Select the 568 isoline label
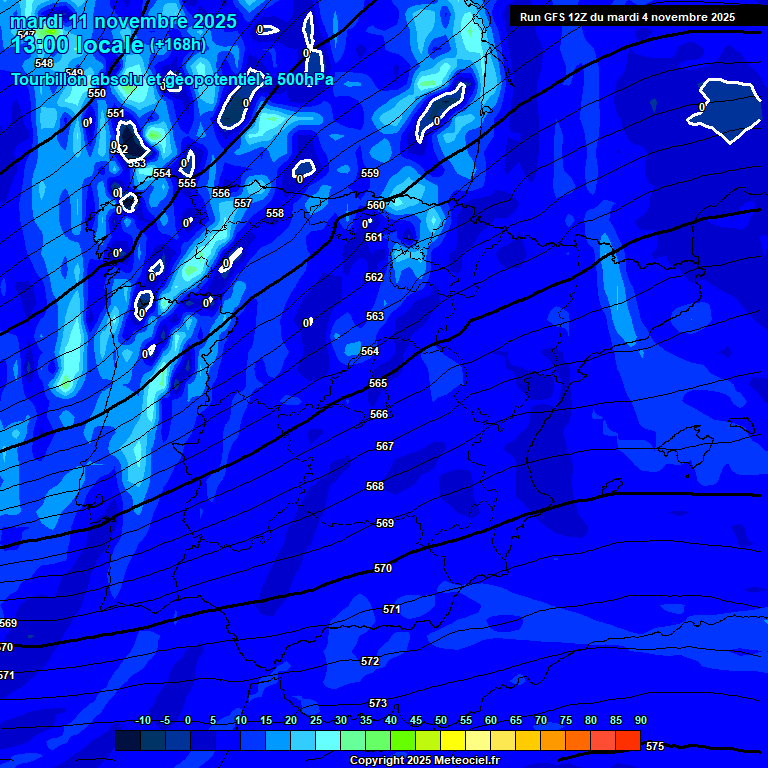This screenshot has height=768, width=768. [375, 487]
